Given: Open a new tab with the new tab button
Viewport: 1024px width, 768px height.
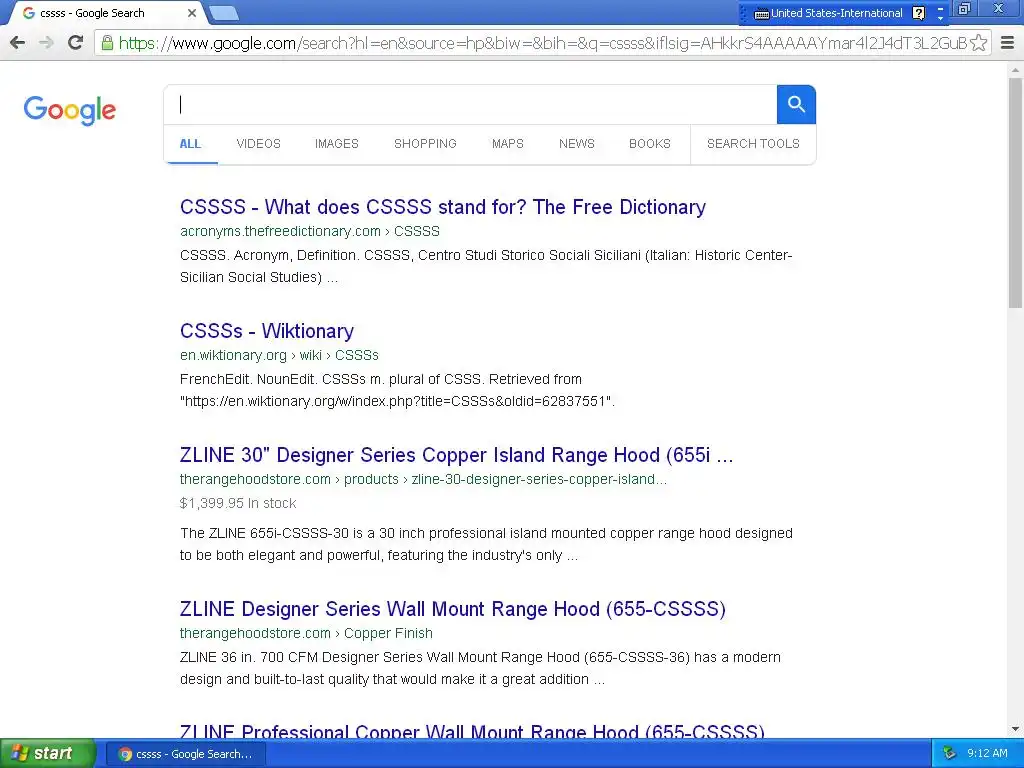Looking at the screenshot, I should pos(224,13).
